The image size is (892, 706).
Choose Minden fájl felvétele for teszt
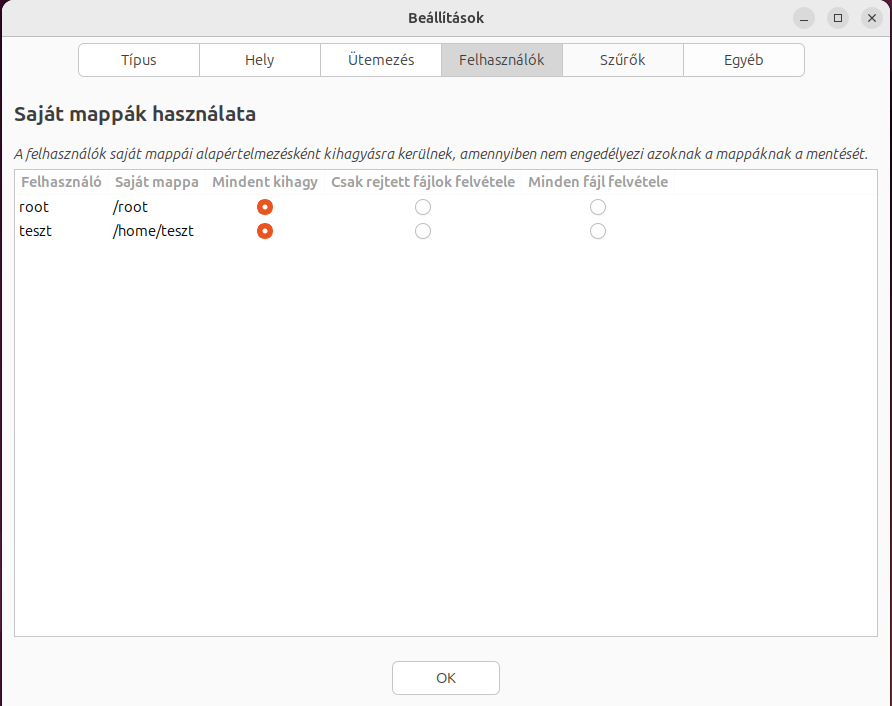coord(598,231)
